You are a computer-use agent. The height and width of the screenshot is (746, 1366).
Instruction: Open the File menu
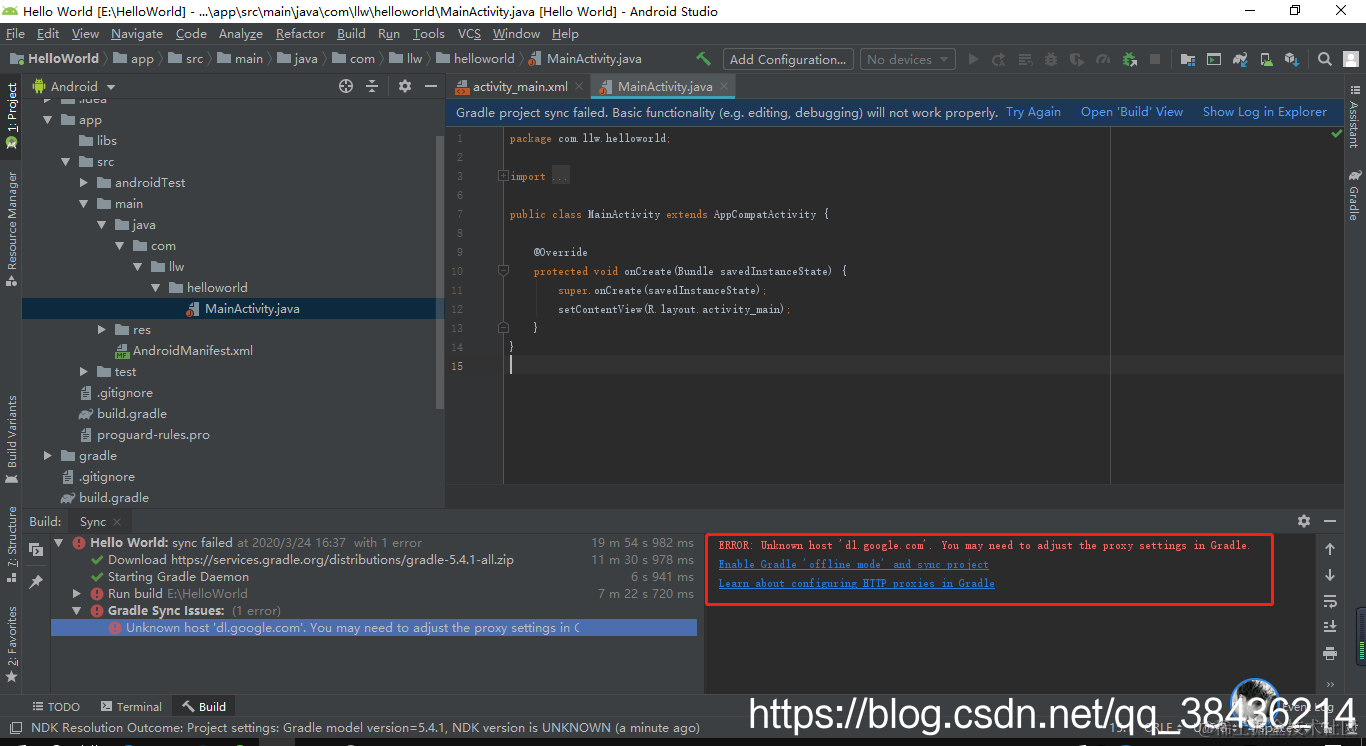15,33
